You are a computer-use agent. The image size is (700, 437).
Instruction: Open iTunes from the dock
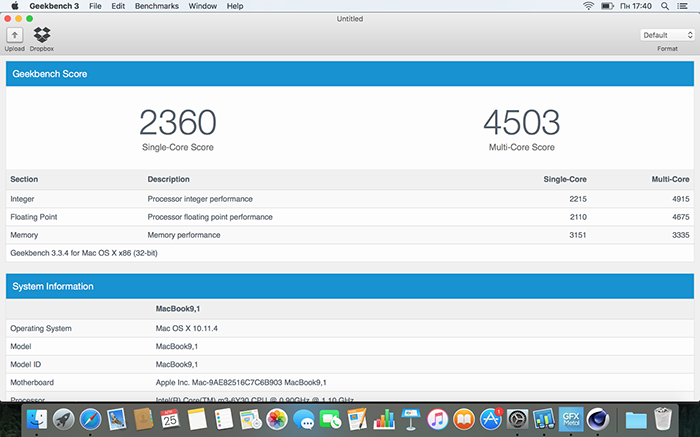[436, 419]
